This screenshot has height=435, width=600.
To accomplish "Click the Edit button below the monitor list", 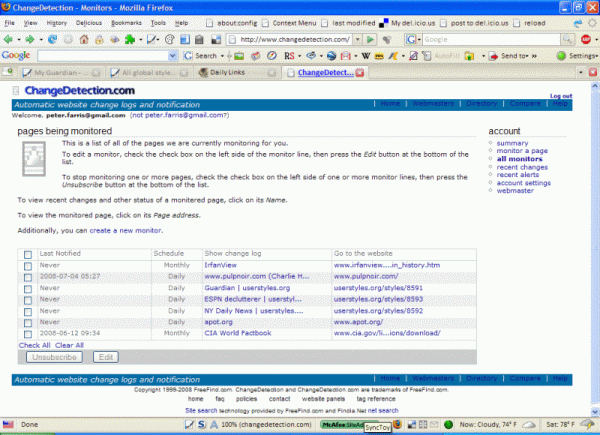I will click(106, 357).
